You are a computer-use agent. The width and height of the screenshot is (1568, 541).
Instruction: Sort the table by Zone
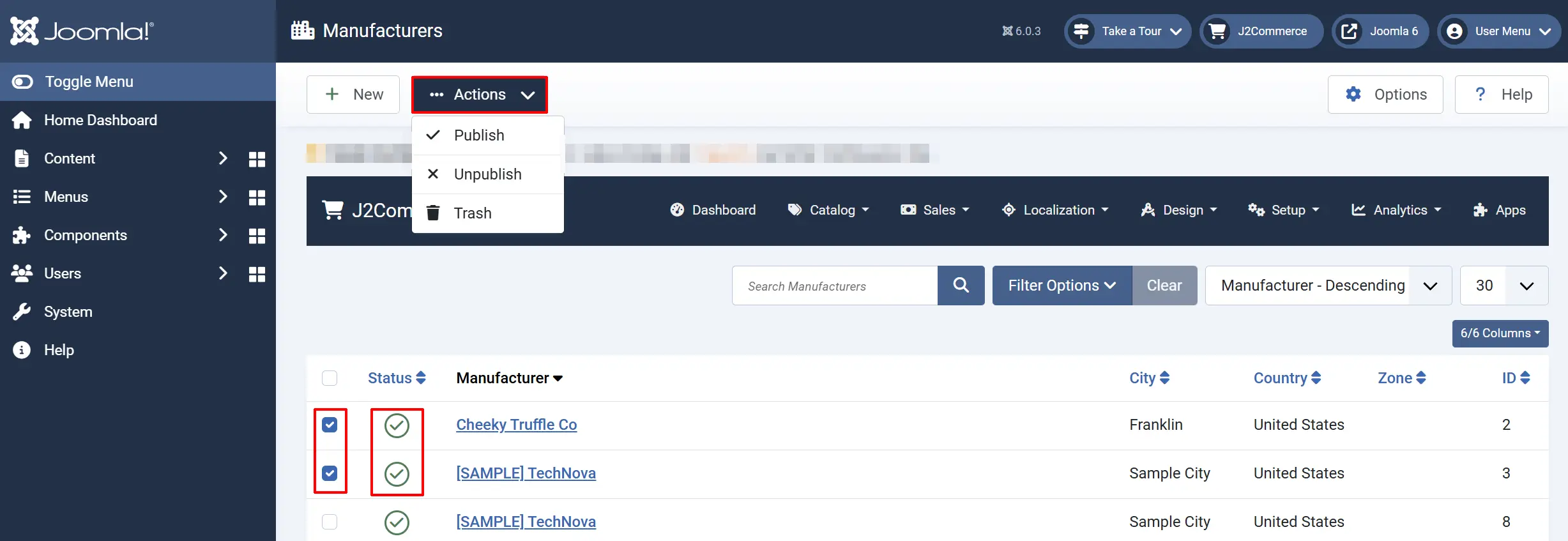tap(1401, 378)
